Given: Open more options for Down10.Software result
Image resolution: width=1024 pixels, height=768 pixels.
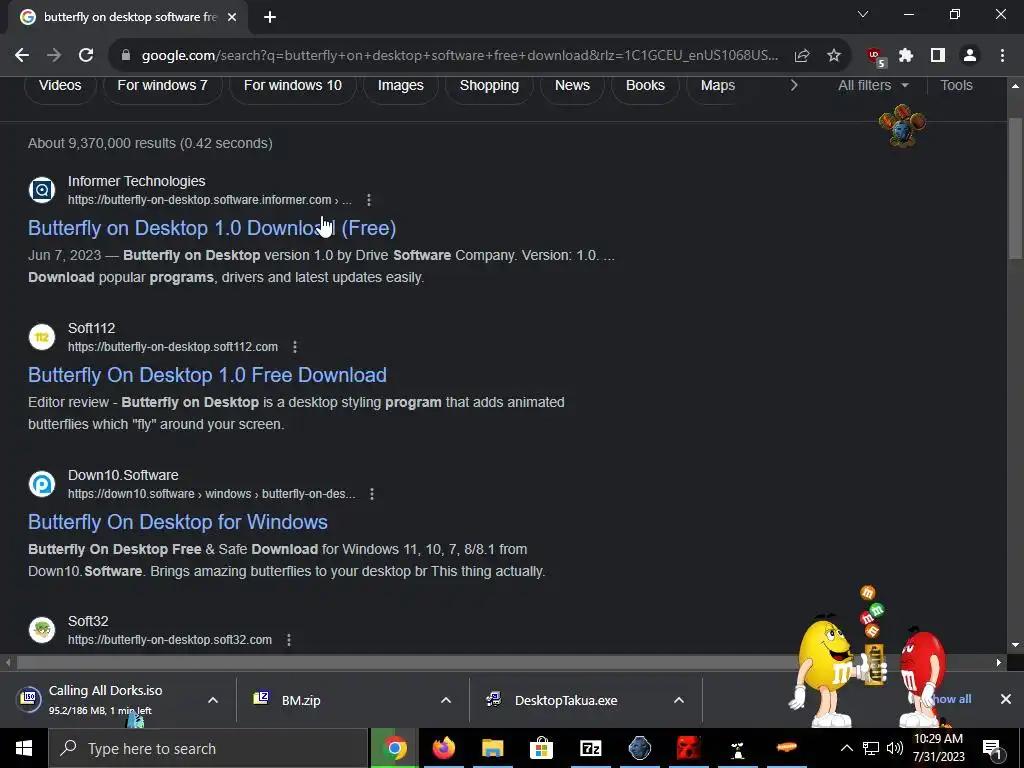Looking at the screenshot, I should (372, 494).
